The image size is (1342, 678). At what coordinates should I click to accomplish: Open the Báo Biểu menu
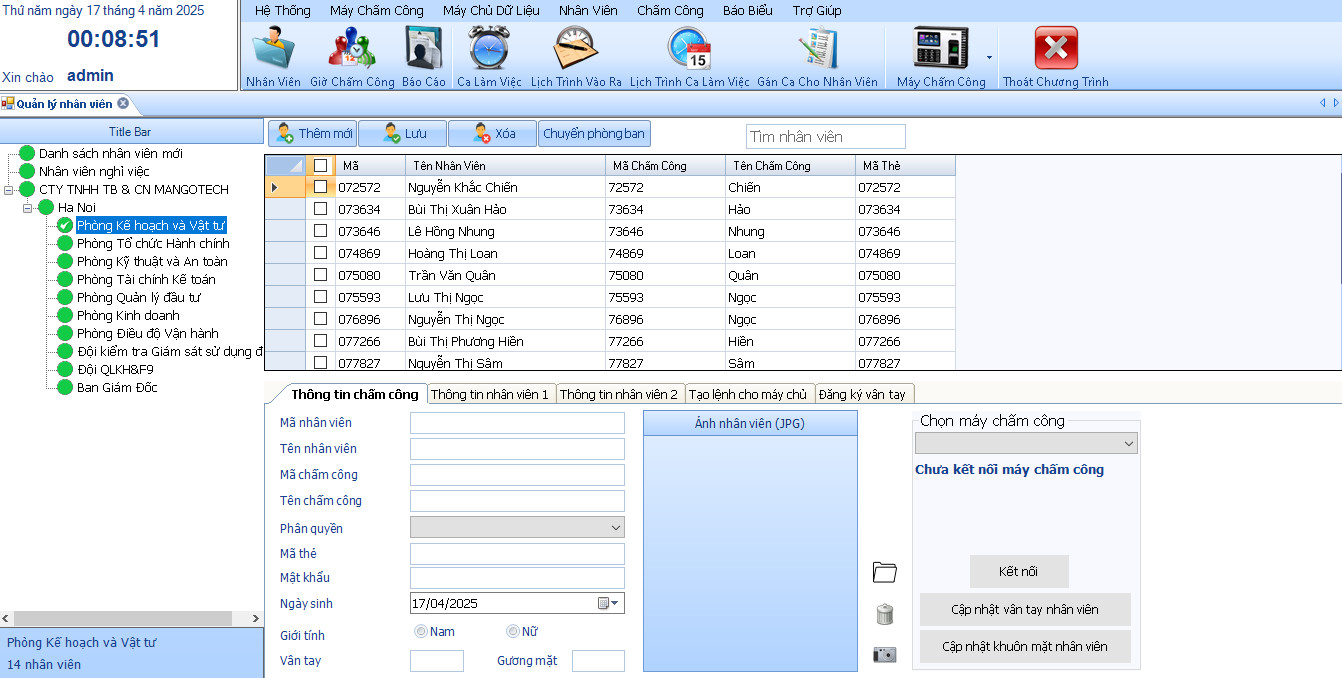point(747,11)
